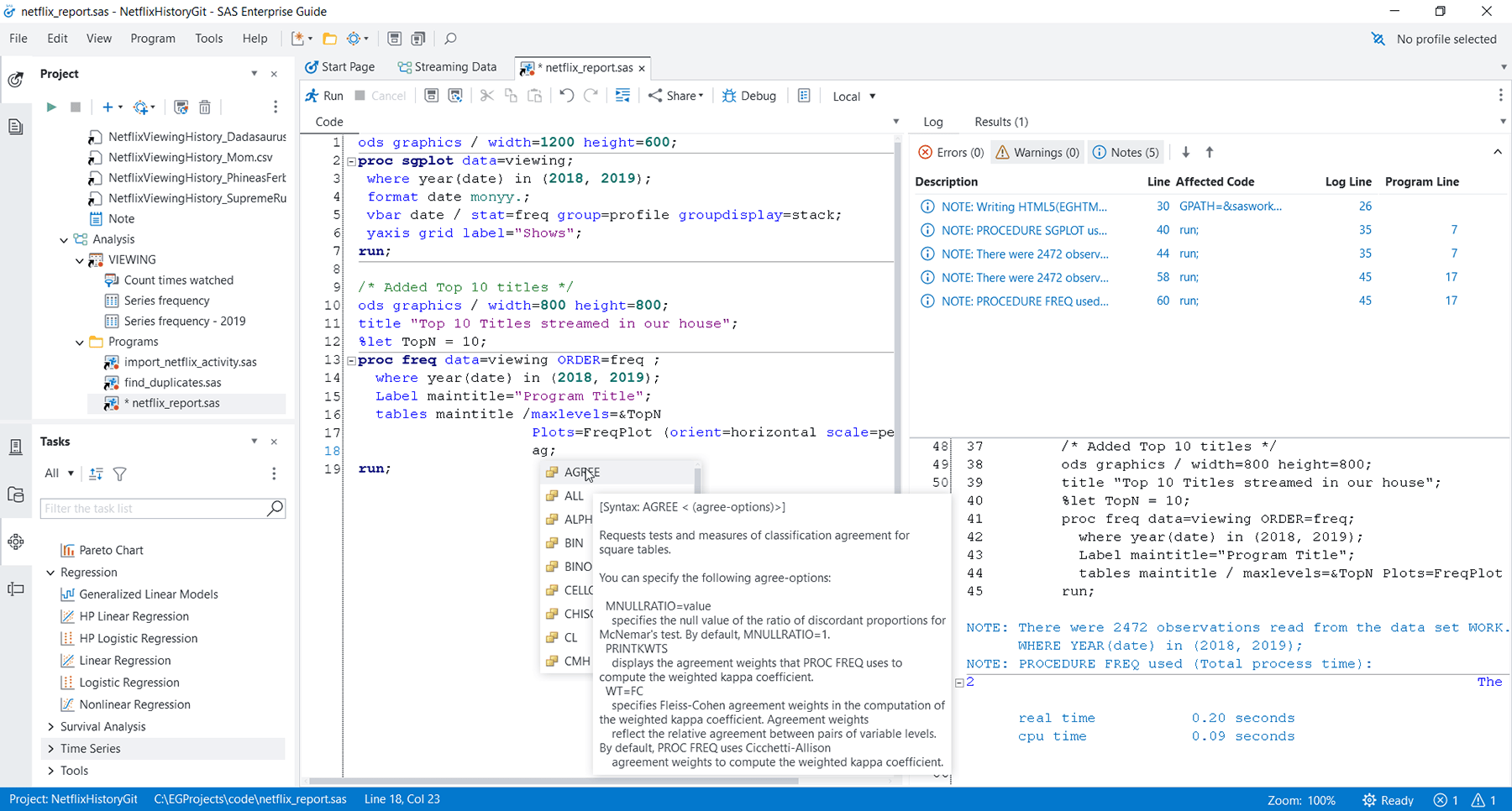The height and width of the screenshot is (811, 1512).
Task: Click the Save As toolbar icon
Action: [455, 96]
